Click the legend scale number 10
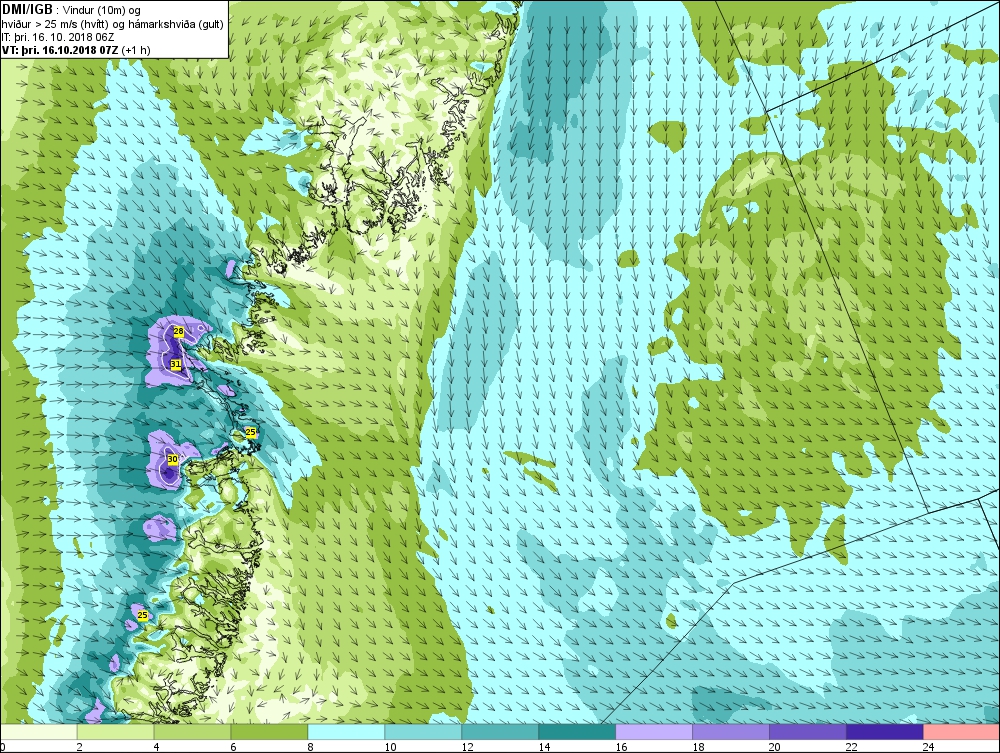The width and height of the screenshot is (1000, 753). pos(390,747)
